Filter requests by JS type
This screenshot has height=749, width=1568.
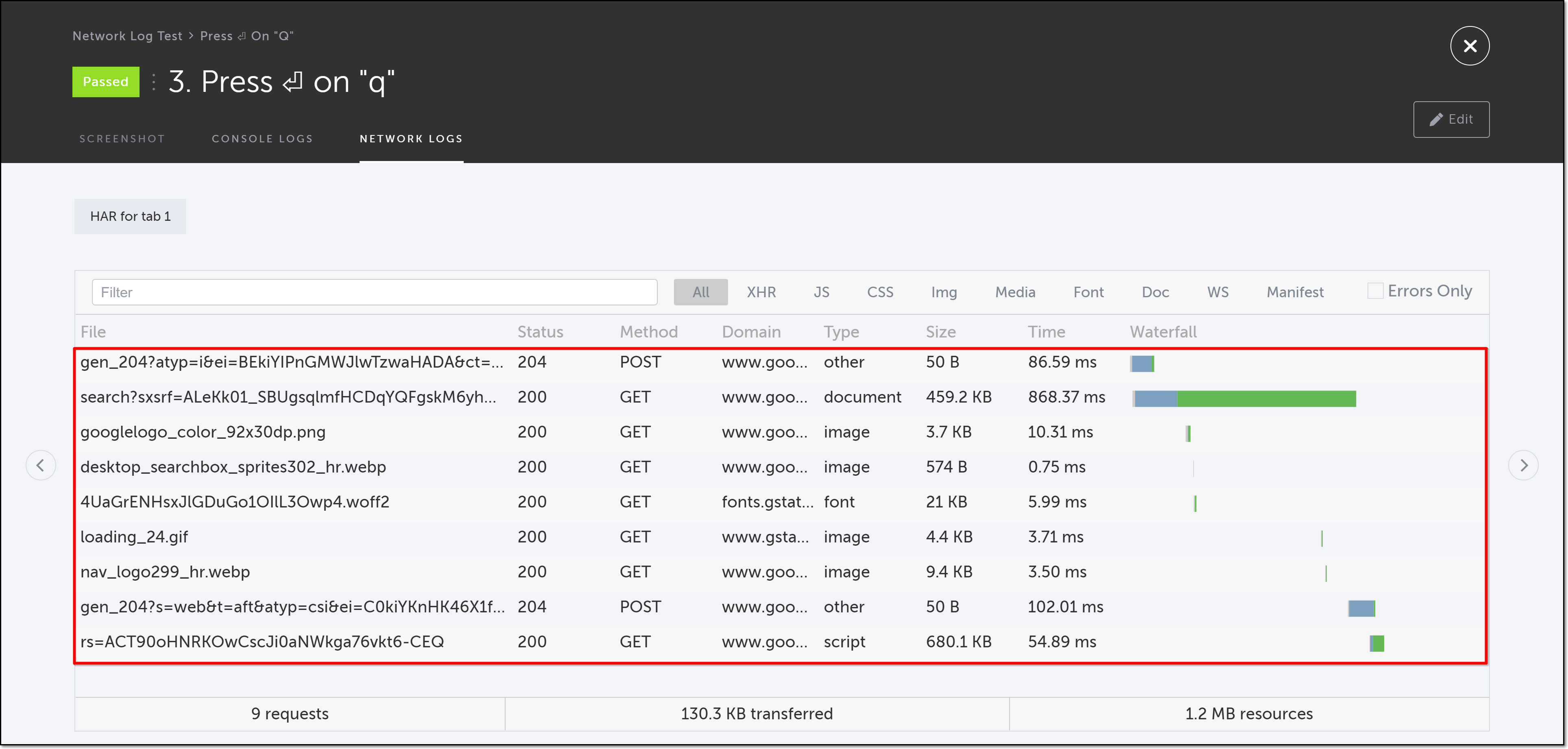click(x=821, y=292)
